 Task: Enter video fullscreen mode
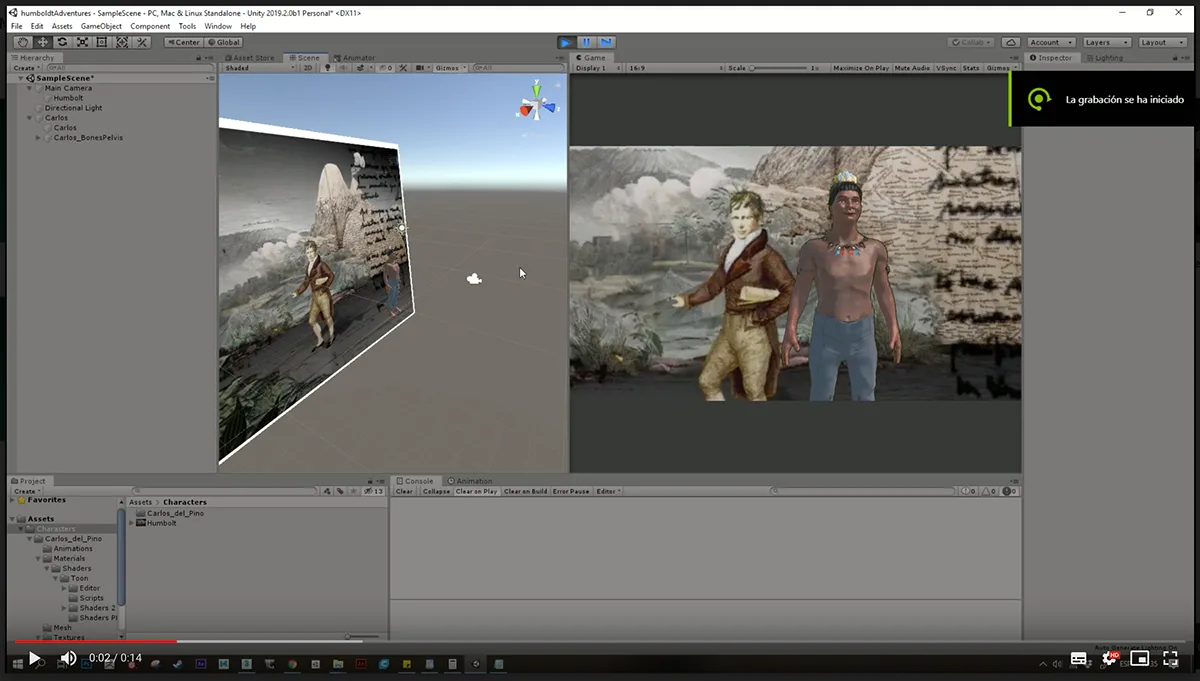1170,658
